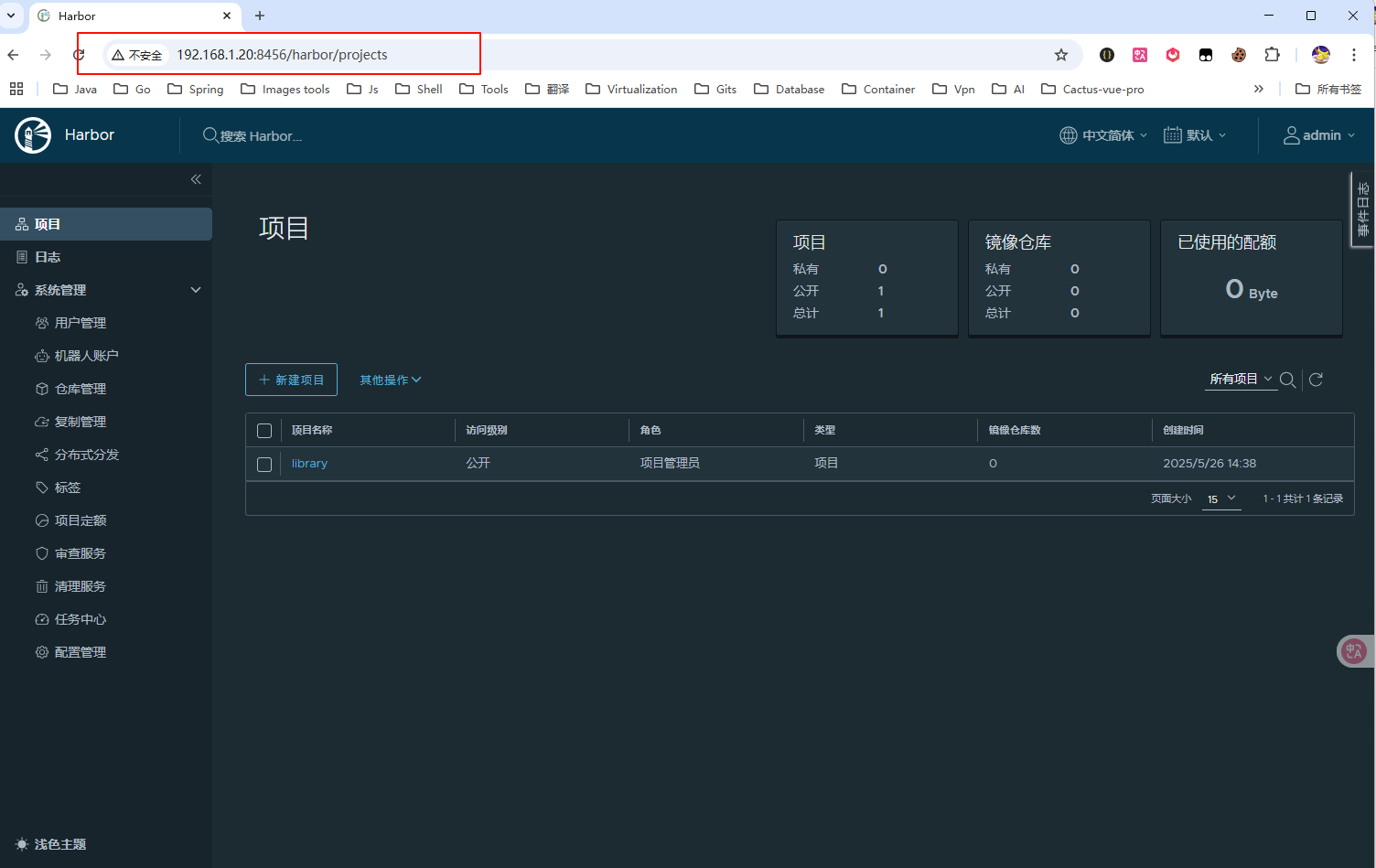
Task: Click the address bar URL
Action: 282,55
